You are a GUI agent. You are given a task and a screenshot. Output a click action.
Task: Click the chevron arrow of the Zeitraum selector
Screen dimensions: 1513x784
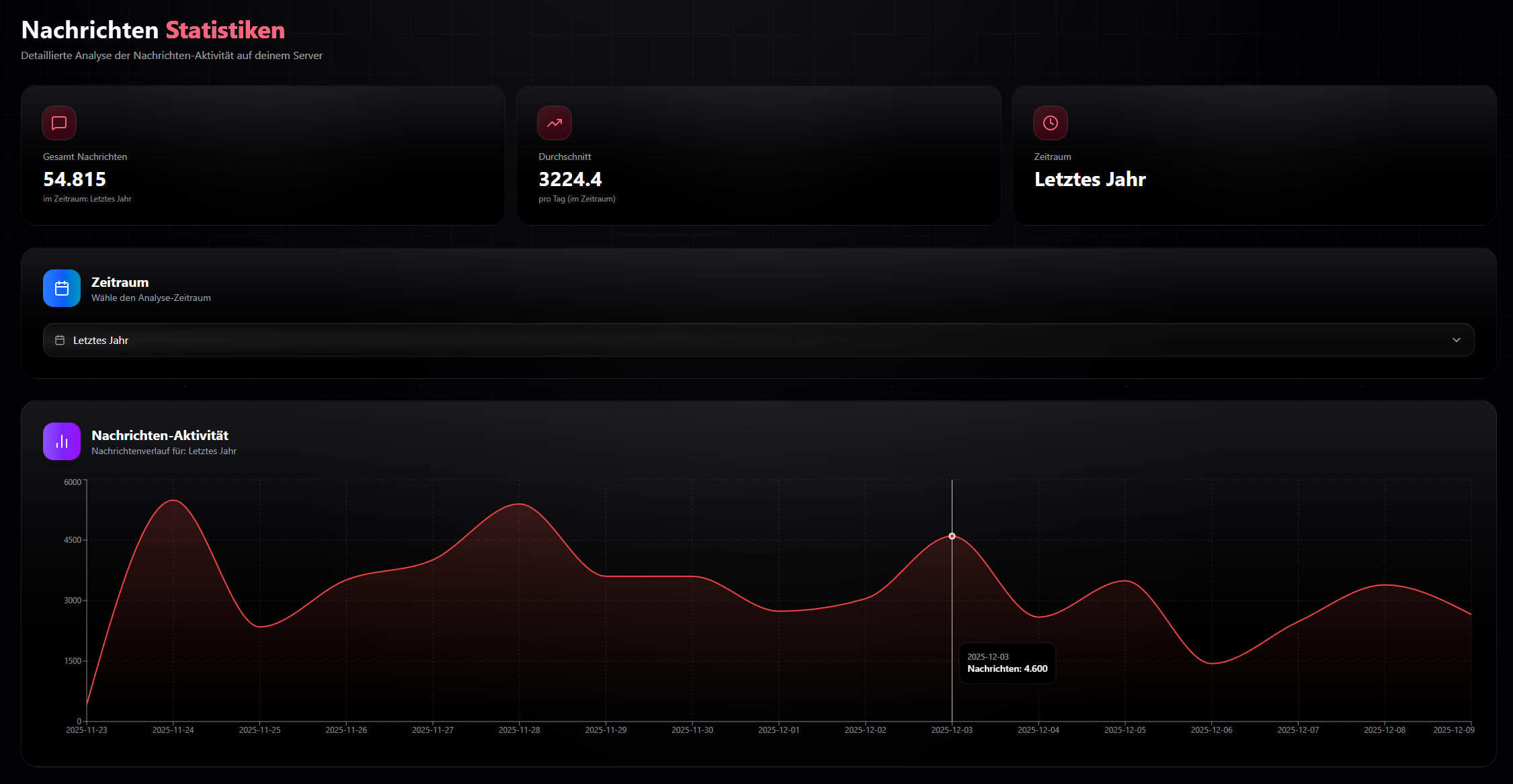(x=1457, y=340)
